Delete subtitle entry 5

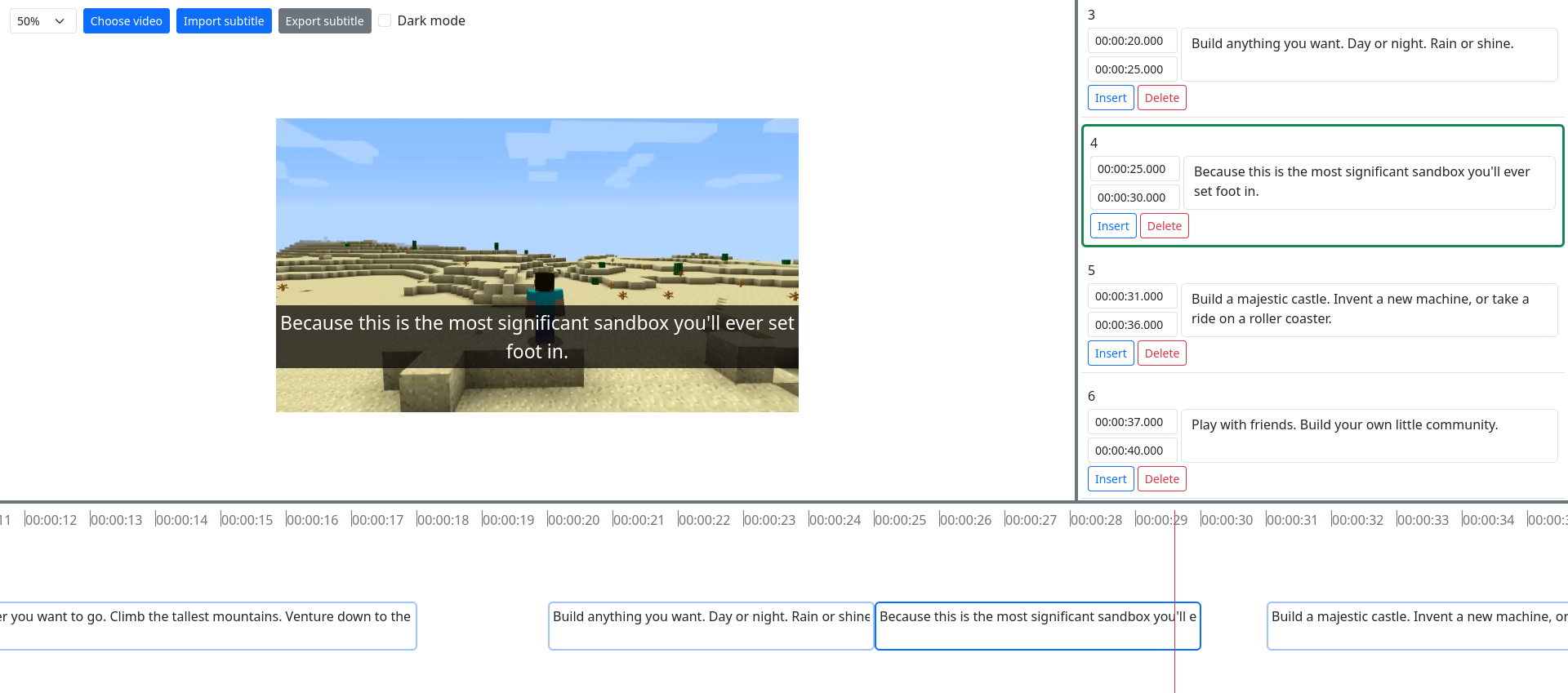[1162, 353]
